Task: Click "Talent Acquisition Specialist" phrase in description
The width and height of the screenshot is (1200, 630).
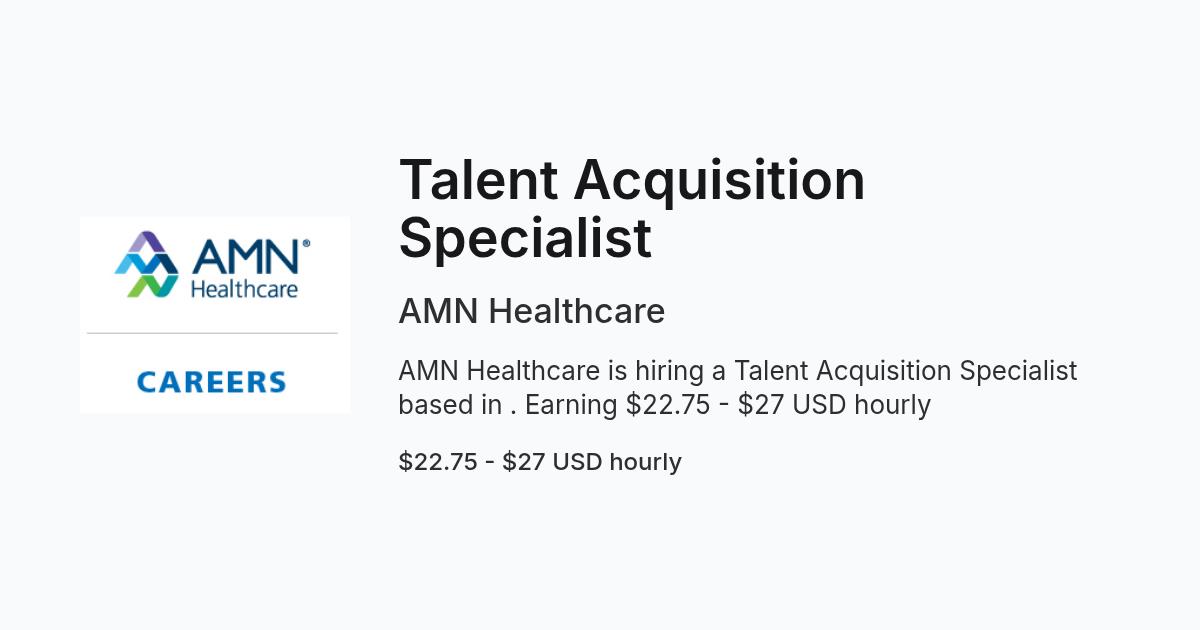Action: tap(906, 371)
